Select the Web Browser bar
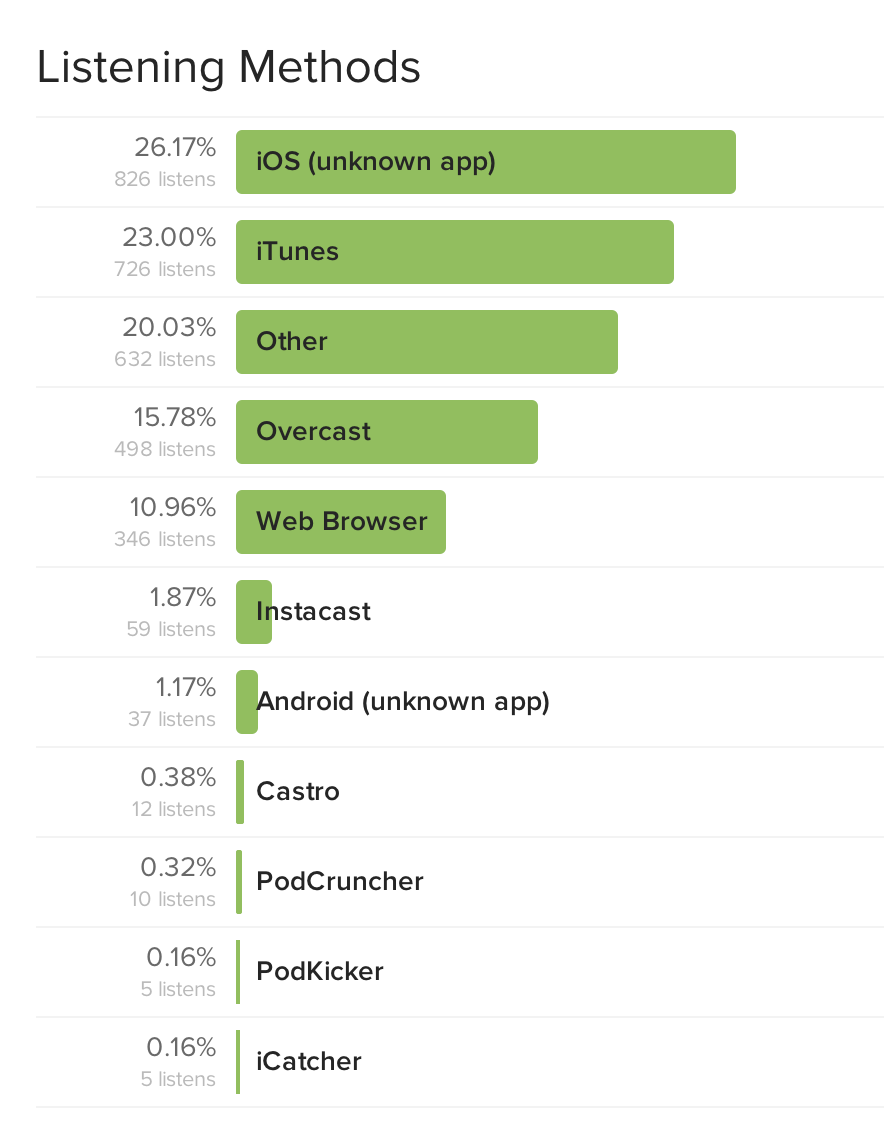The image size is (884, 1132). tap(340, 522)
